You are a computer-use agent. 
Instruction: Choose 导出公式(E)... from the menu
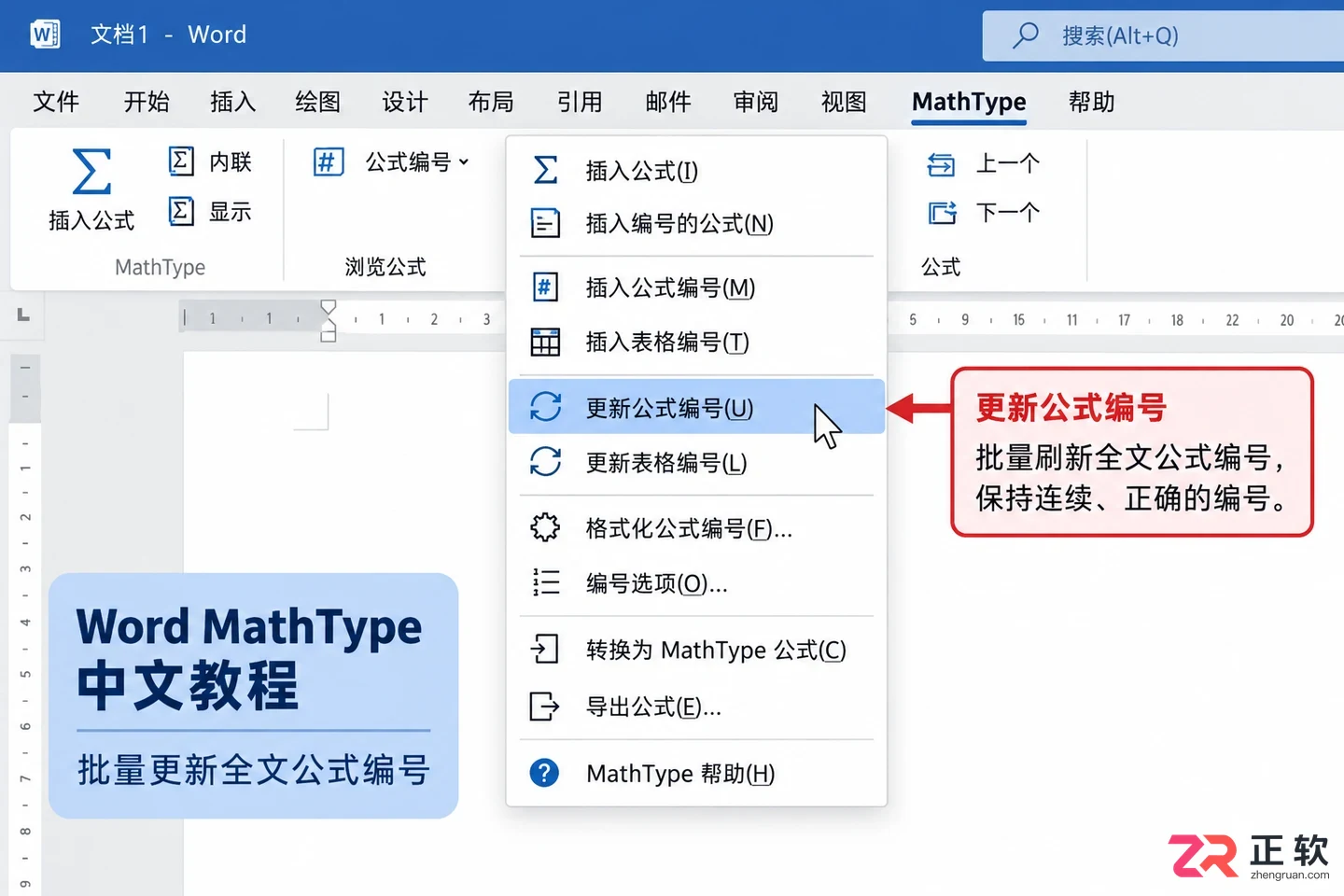[696, 707]
